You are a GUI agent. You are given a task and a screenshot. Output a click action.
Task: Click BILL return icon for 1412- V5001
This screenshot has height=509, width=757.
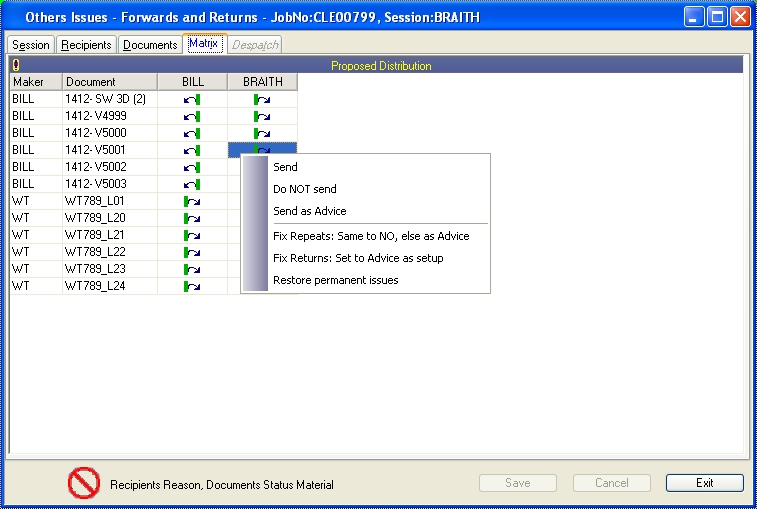pyautogui.click(x=192, y=150)
